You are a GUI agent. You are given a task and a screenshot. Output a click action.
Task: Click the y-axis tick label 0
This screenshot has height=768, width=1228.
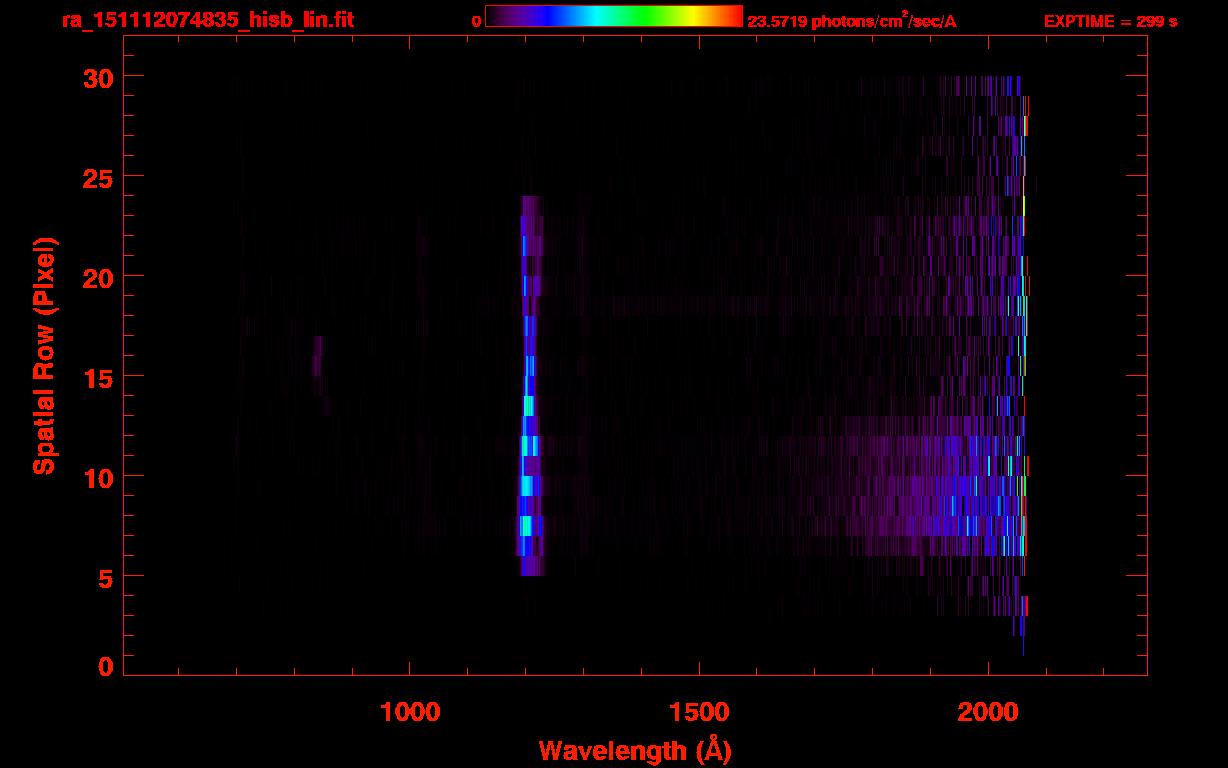tap(105, 667)
